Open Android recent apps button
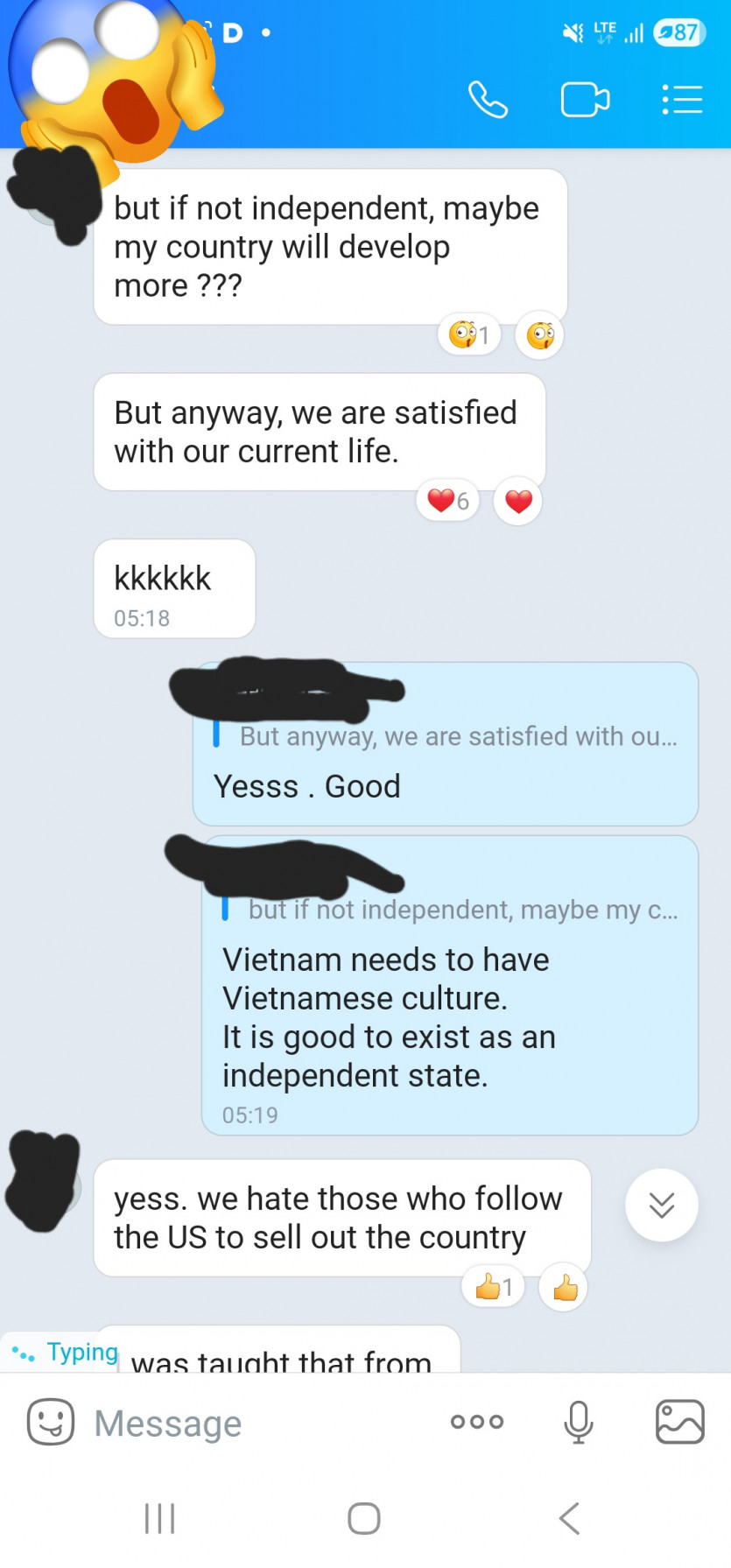The width and height of the screenshot is (731, 1568). click(160, 1517)
